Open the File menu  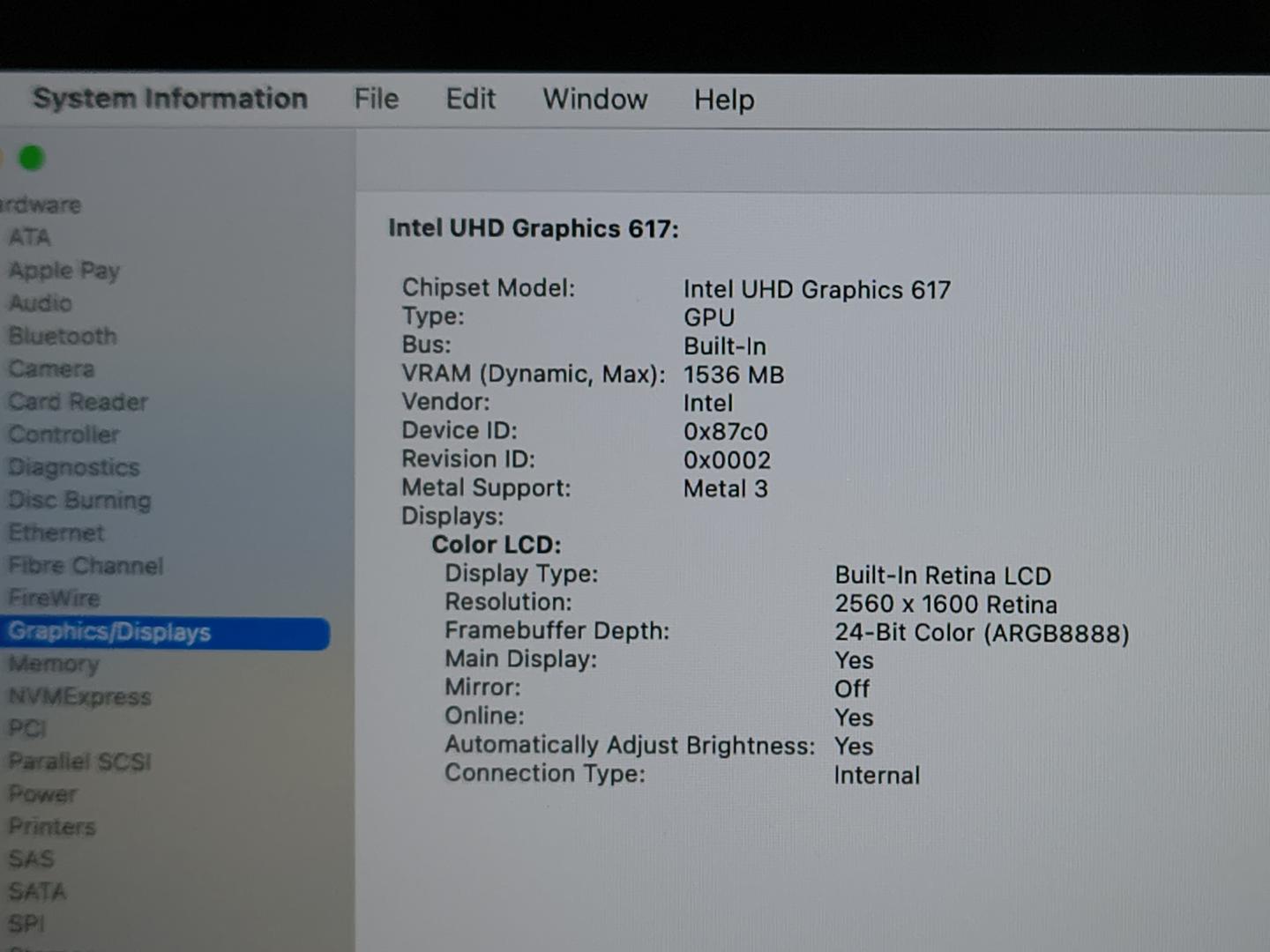click(x=377, y=99)
